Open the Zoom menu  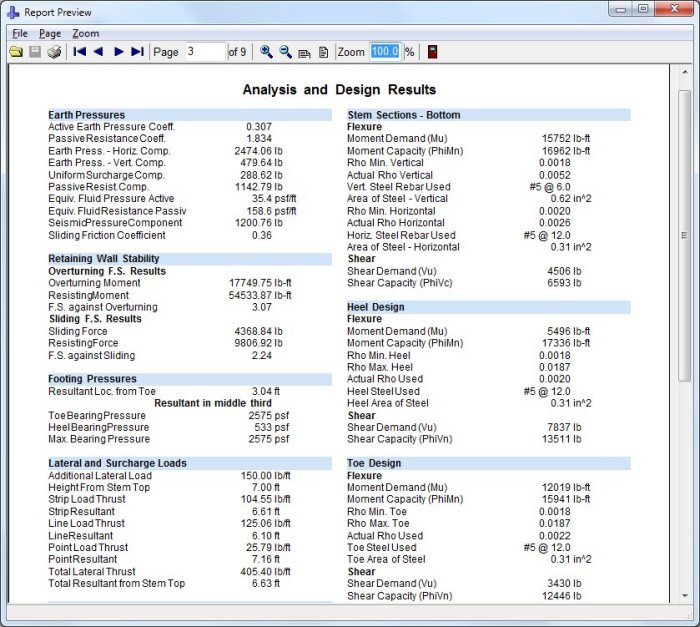pos(86,33)
